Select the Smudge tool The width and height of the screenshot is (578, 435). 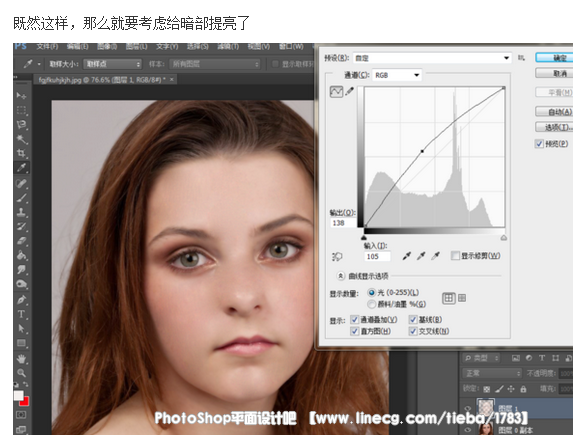point(21,269)
